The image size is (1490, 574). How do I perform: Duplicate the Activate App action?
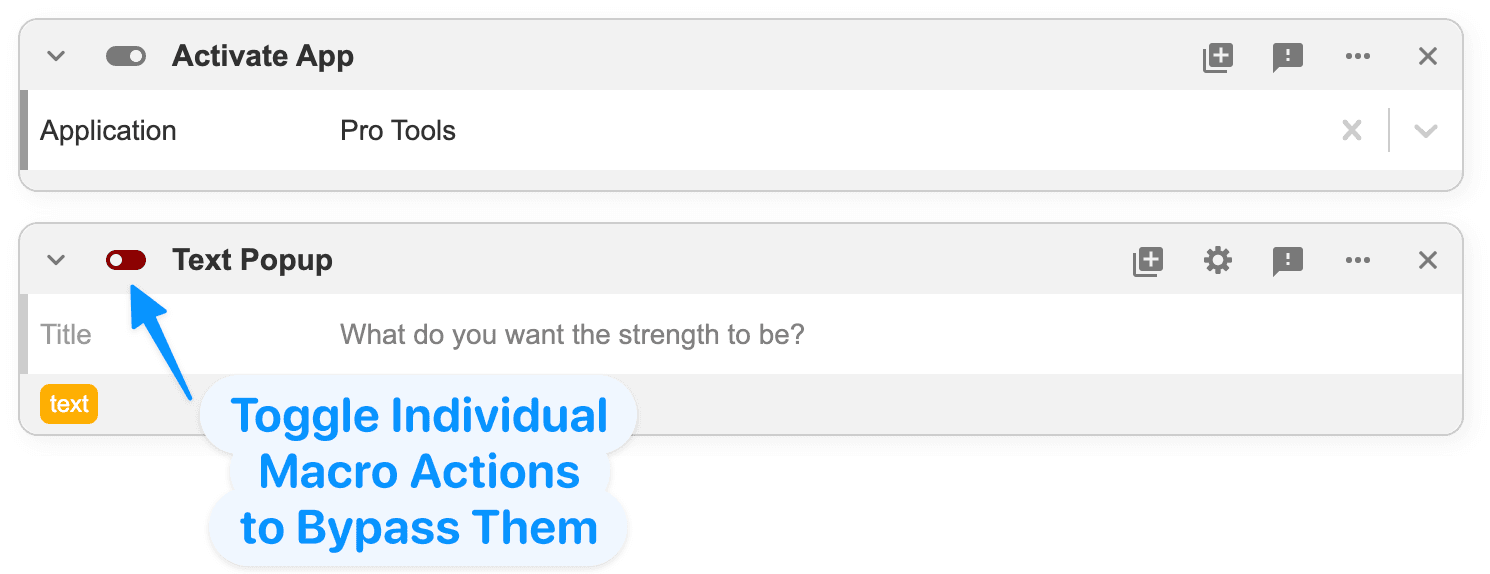[x=1217, y=57]
